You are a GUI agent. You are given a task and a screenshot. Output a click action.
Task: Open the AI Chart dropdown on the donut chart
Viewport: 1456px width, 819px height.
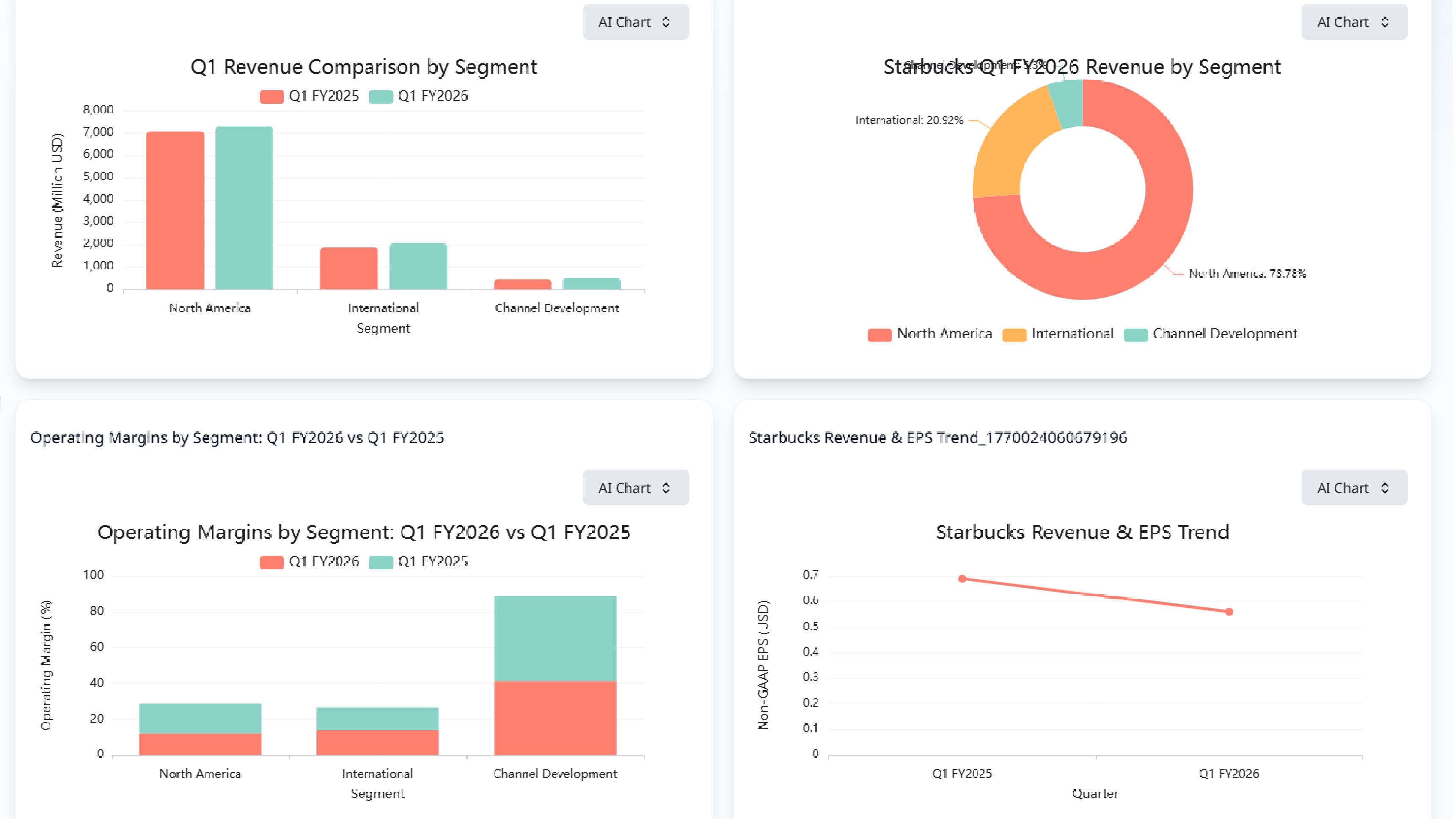(1354, 22)
